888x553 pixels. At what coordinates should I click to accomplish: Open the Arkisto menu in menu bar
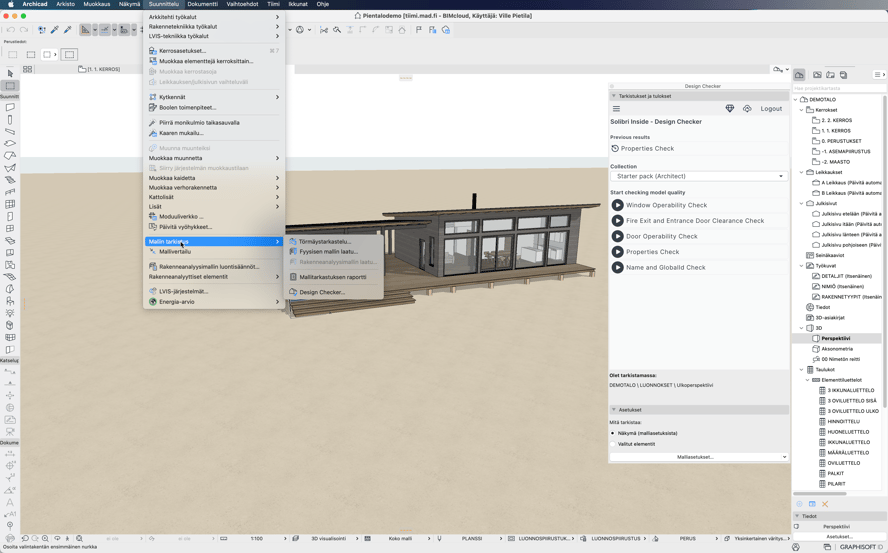(x=66, y=4)
